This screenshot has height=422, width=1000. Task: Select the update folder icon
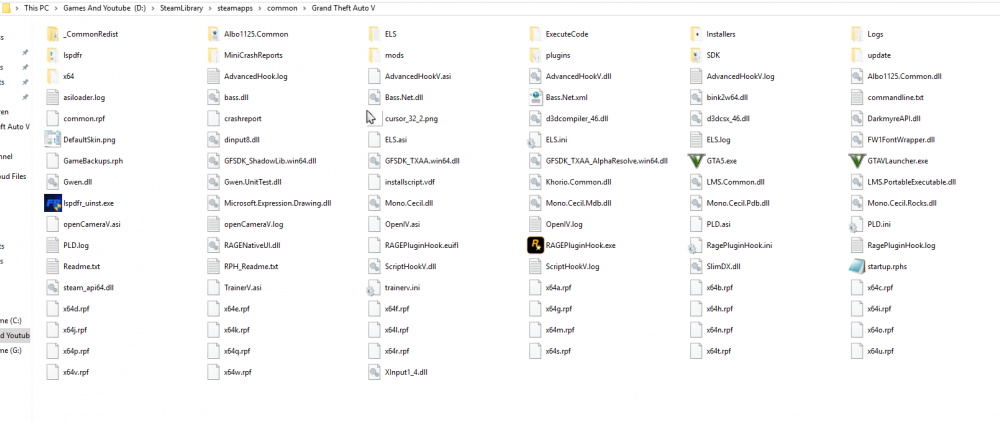tap(856, 55)
